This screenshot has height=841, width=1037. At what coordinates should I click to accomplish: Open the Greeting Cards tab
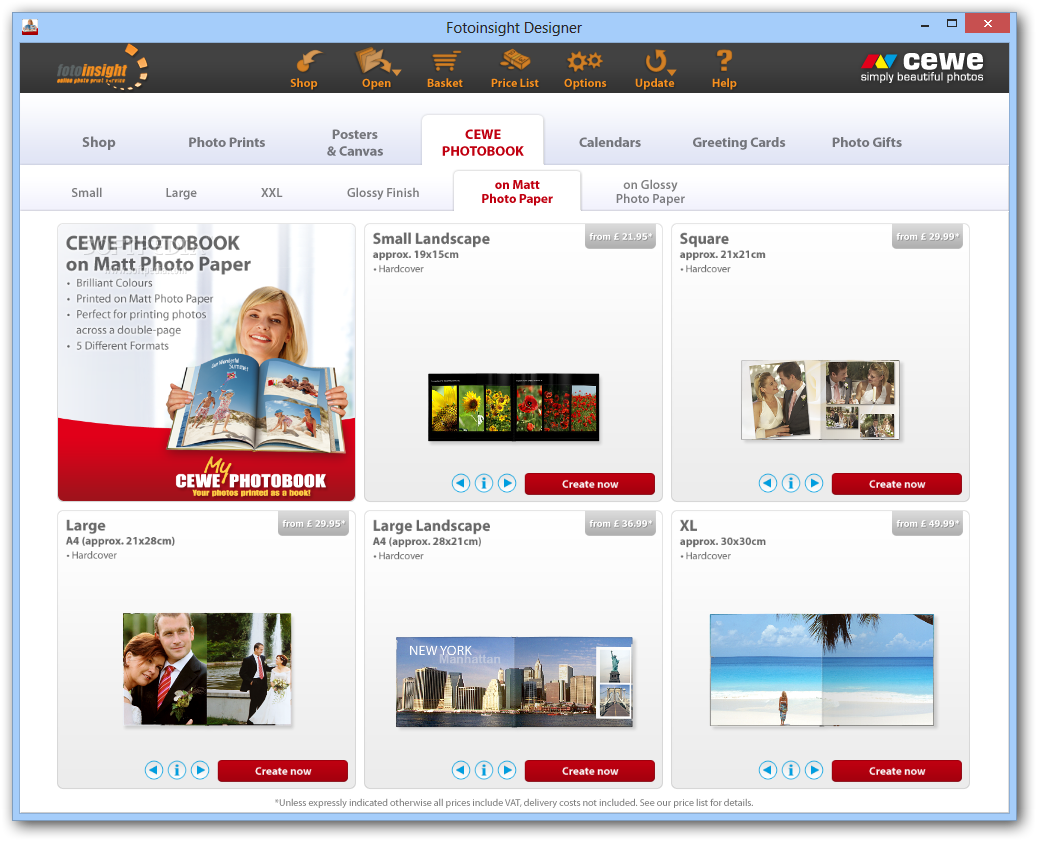click(x=739, y=142)
